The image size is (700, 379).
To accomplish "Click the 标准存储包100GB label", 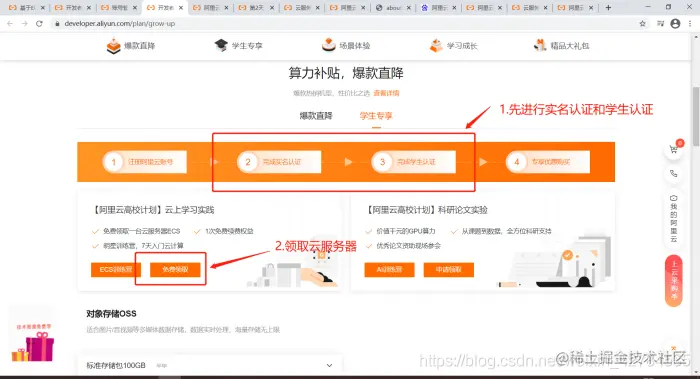I will pyautogui.click(x=116, y=365).
